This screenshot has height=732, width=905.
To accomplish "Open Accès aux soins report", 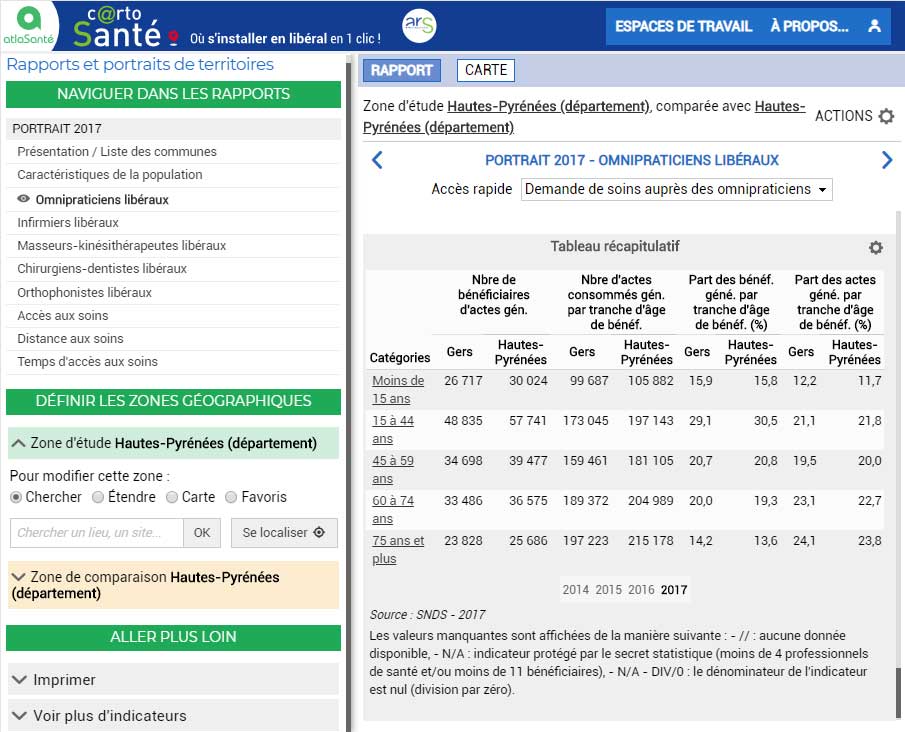I will click(62, 316).
